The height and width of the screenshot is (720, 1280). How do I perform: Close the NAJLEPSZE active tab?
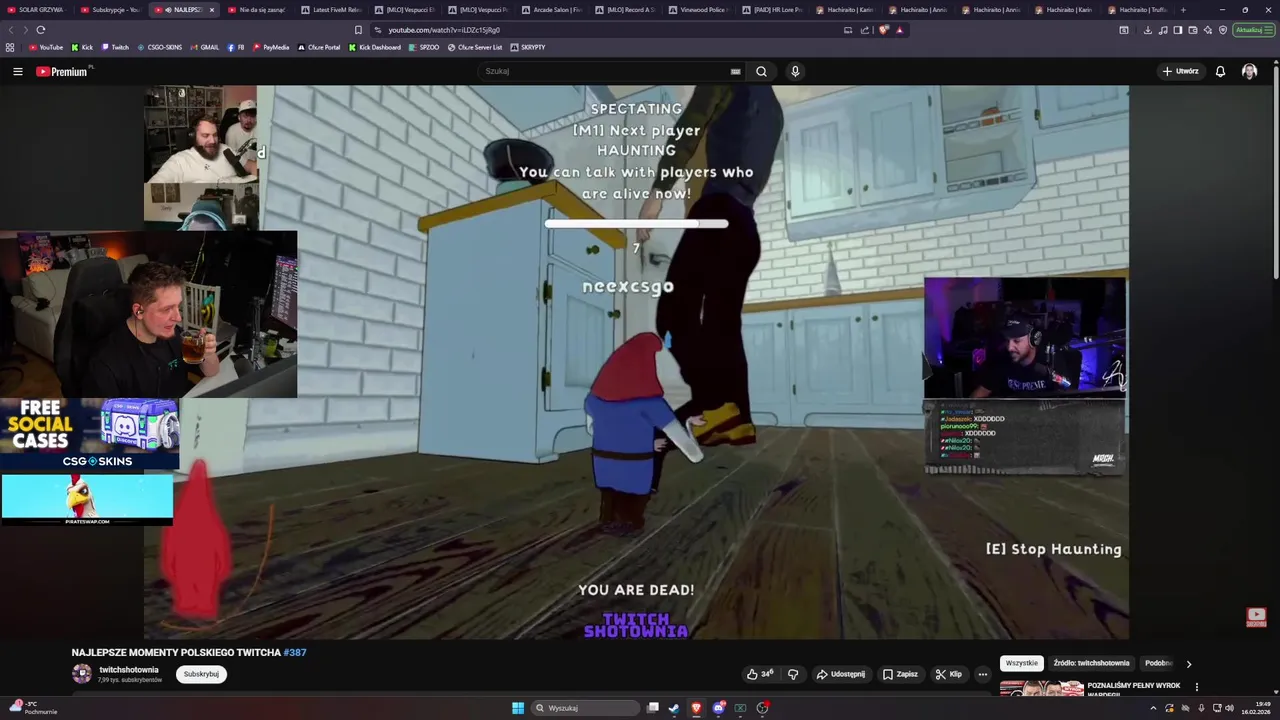[x=211, y=10]
